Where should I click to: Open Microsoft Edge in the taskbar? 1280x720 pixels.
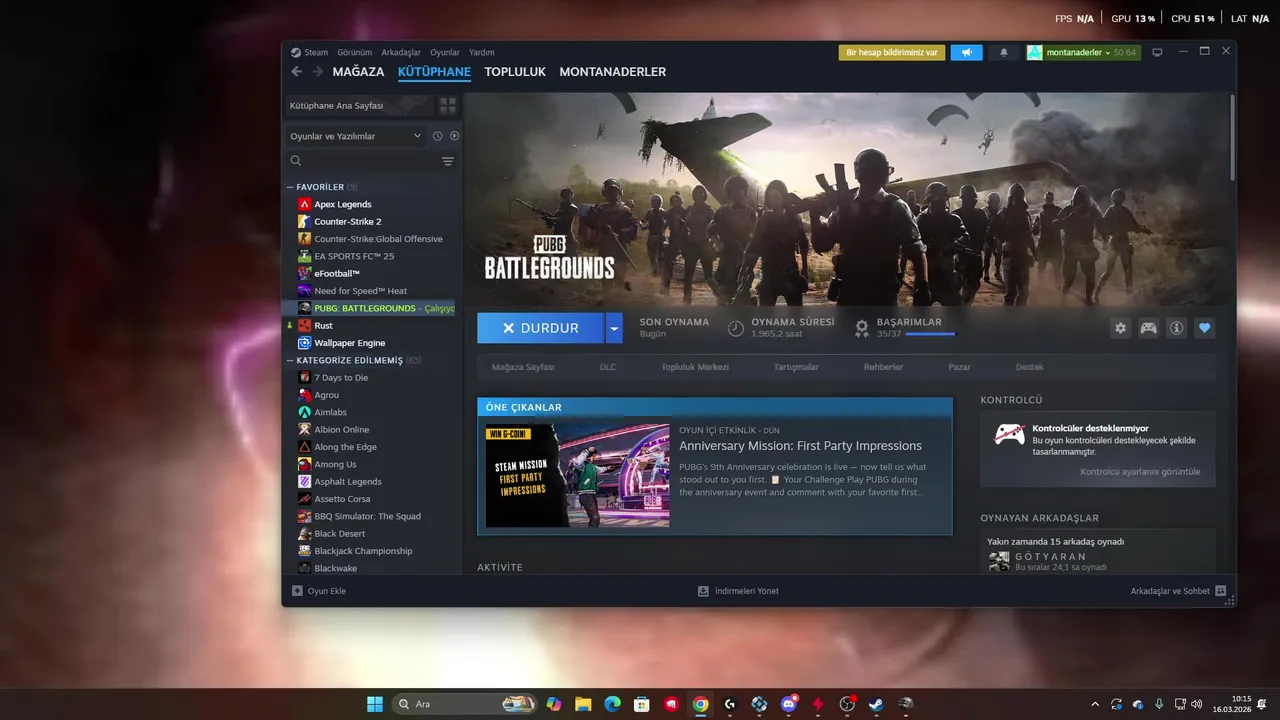612,704
